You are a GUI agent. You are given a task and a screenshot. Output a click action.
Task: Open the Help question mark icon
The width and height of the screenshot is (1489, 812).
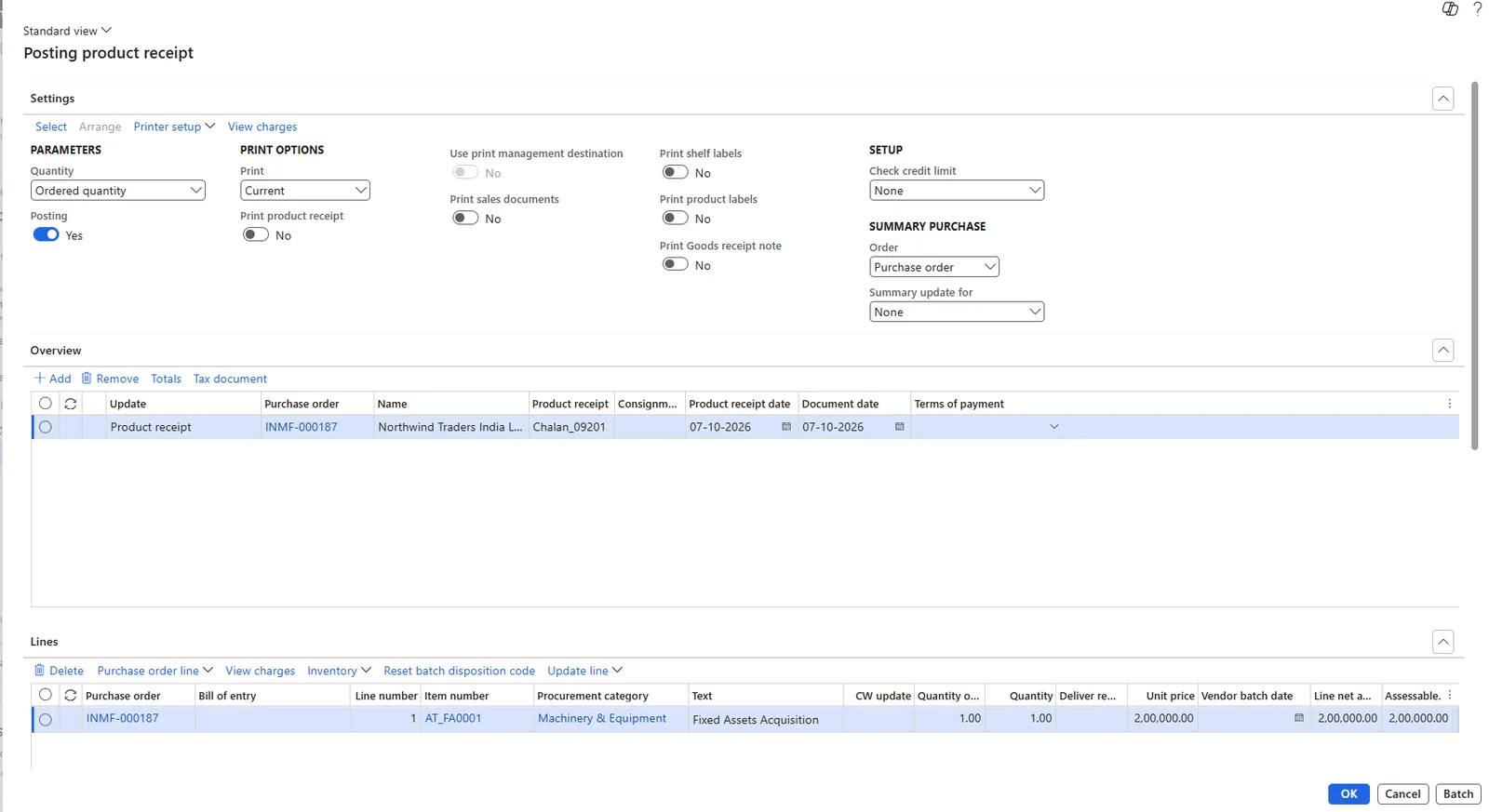tap(1477, 9)
